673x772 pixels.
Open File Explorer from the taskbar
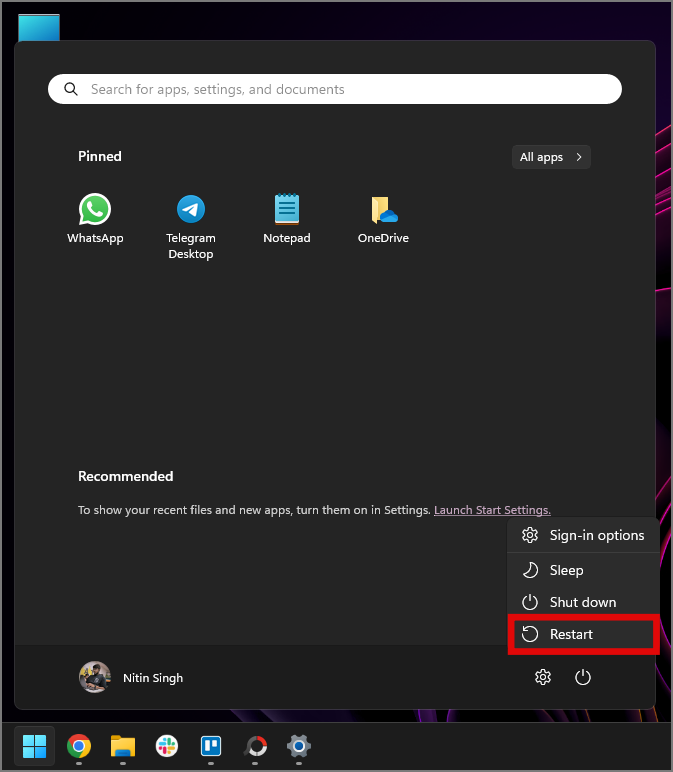point(123,746)
